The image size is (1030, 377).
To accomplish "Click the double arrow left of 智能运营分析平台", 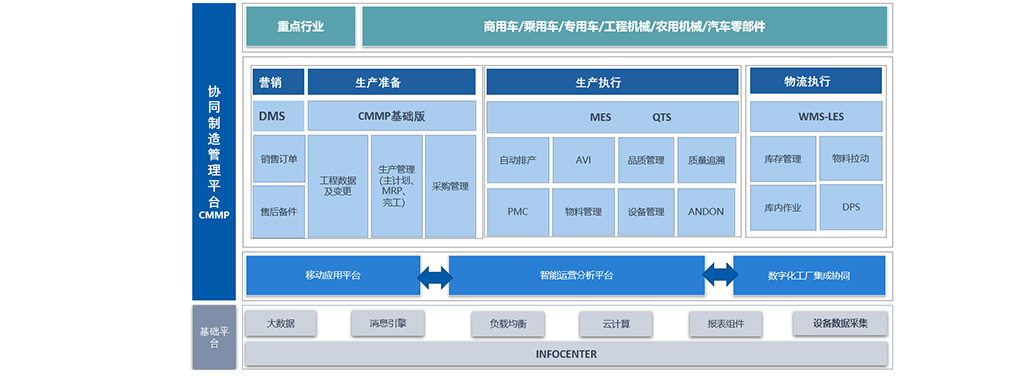I will coord(434,277).
